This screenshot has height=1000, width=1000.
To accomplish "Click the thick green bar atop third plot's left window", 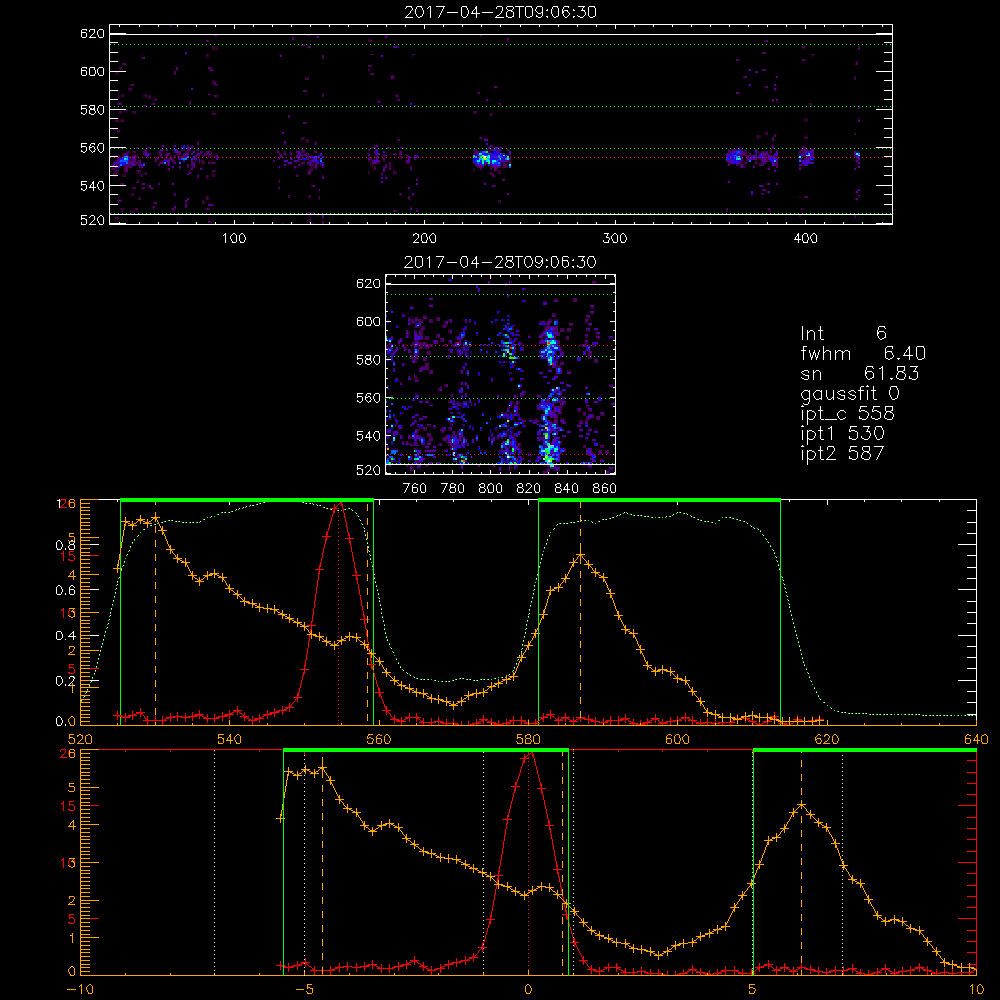I will click(247, 500).
